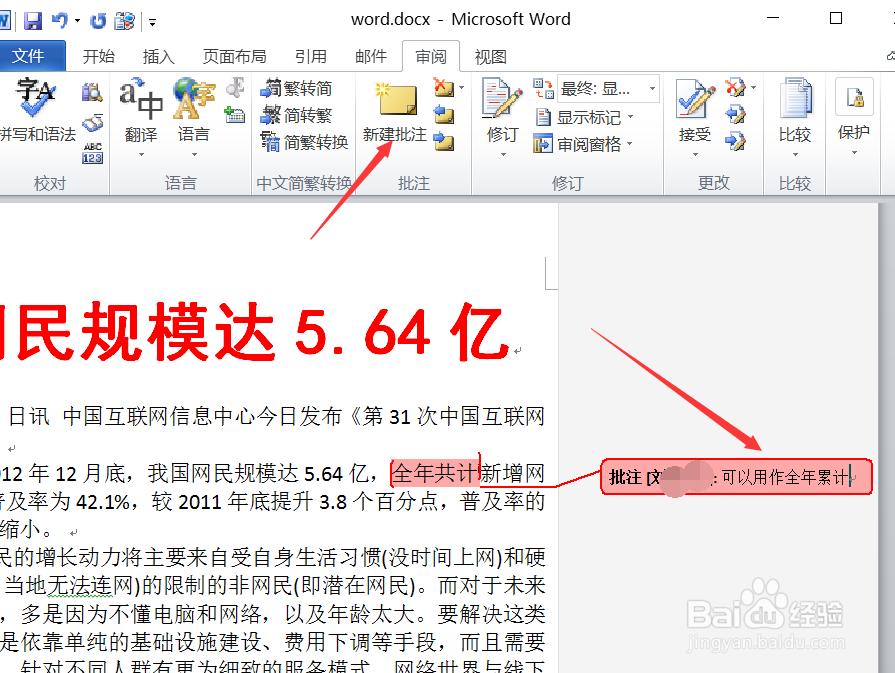
Task: Convert text using 繁转简
Action: (x=296, y=88)
